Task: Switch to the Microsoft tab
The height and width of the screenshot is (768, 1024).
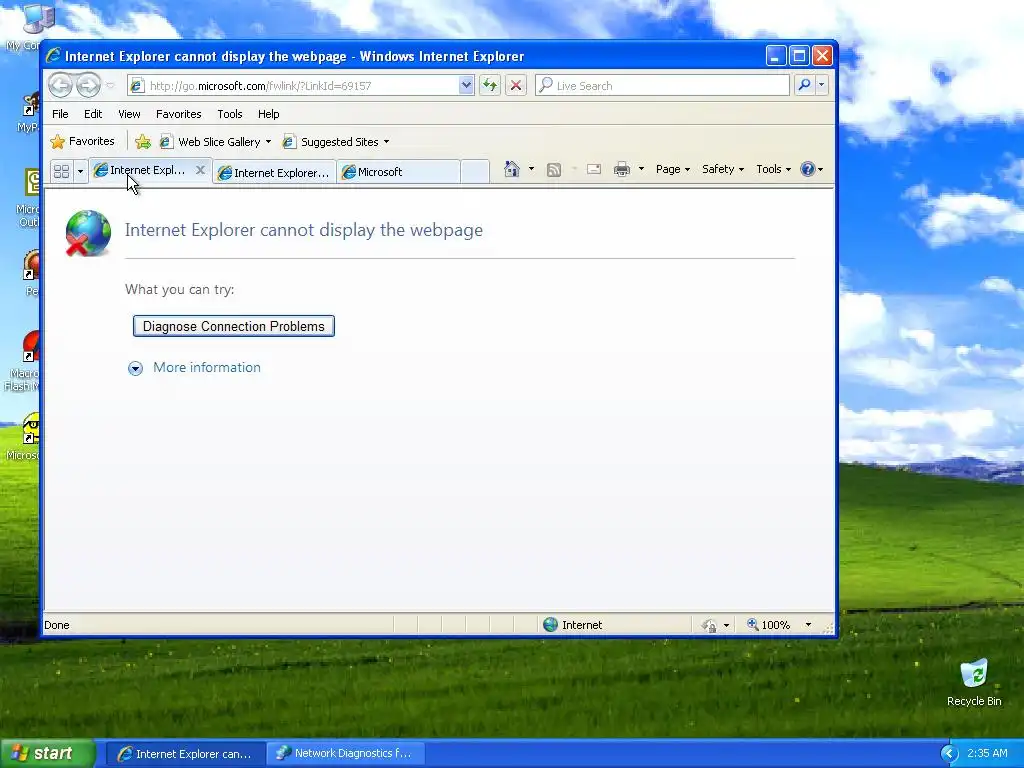Action: pyautogui.click(x=398, y=172)
